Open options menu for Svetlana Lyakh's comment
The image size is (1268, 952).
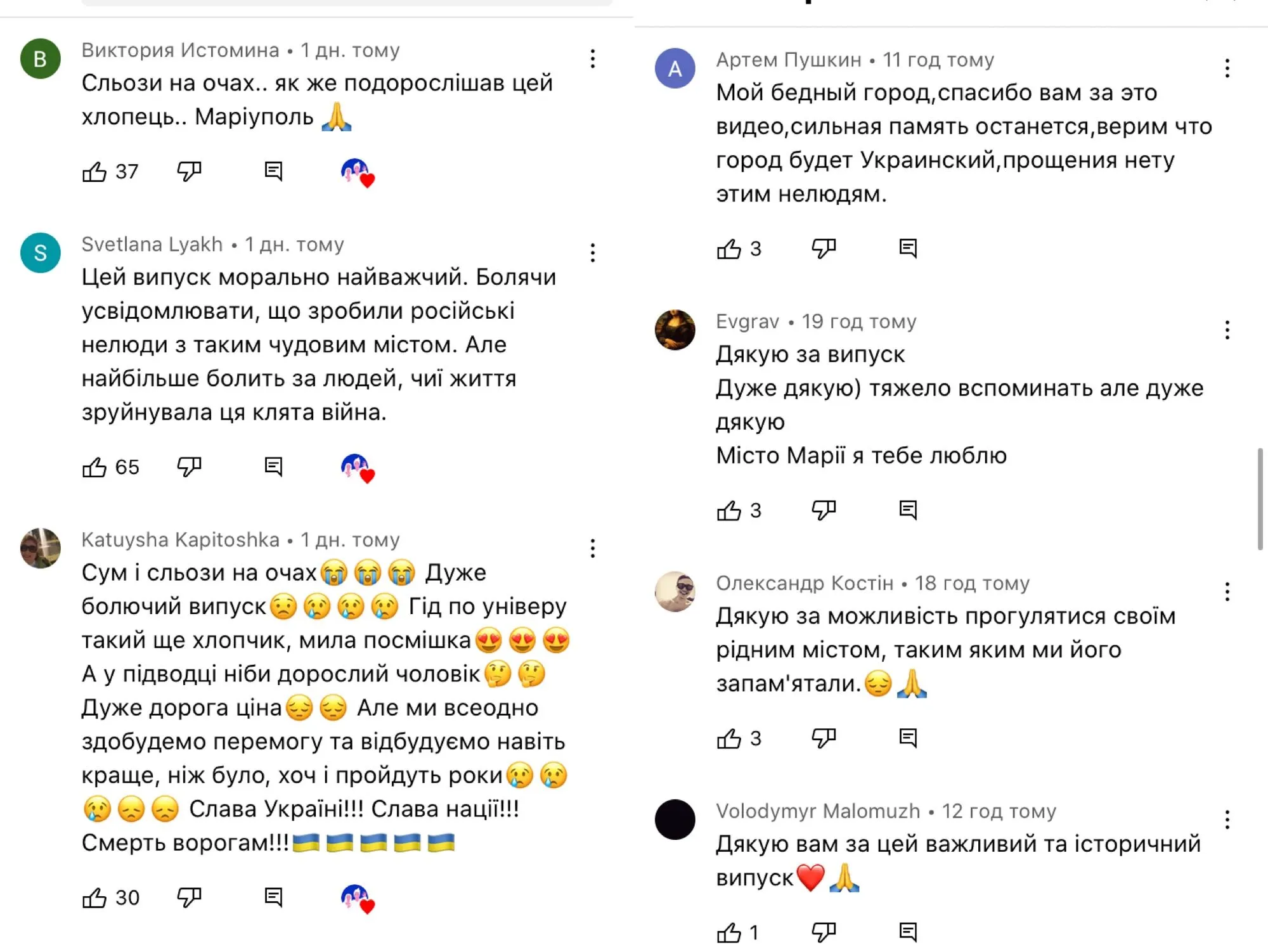pyautogui.click(x=592, y=254)
